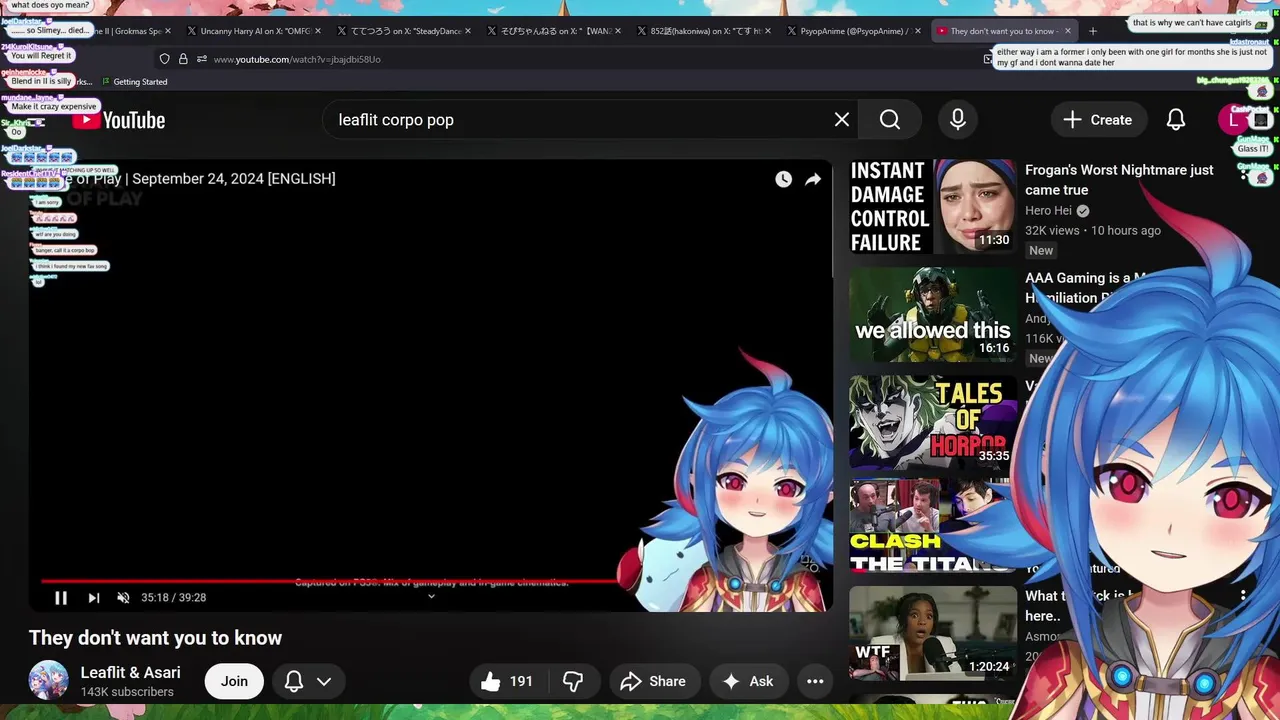Open the Instant Damage Control Failure thumbnail
This screenshot has width=1280, height=720.
933,207
